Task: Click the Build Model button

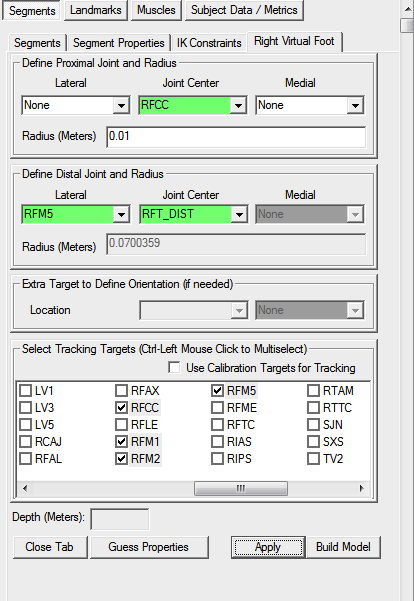Action: click(343, 547)
